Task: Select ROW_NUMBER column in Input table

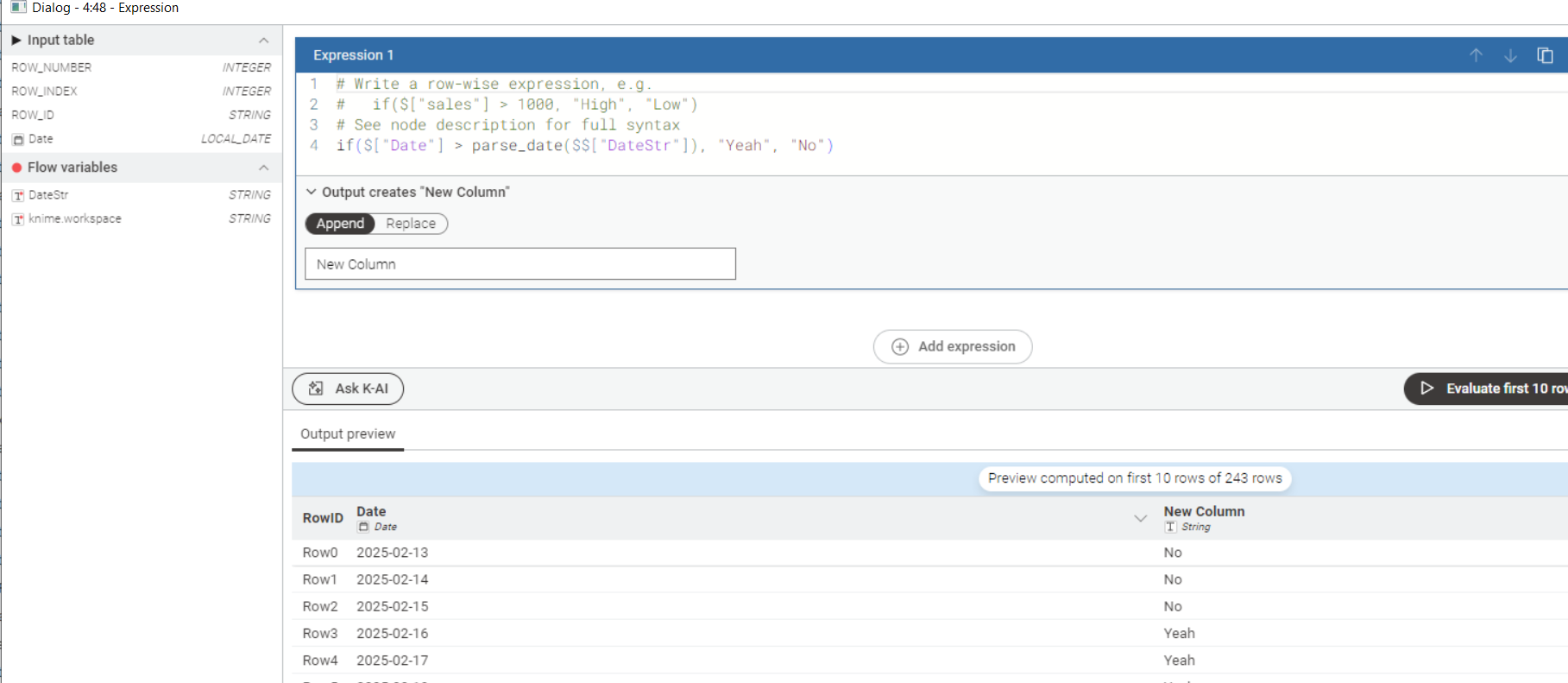Action: pos(52,67)
